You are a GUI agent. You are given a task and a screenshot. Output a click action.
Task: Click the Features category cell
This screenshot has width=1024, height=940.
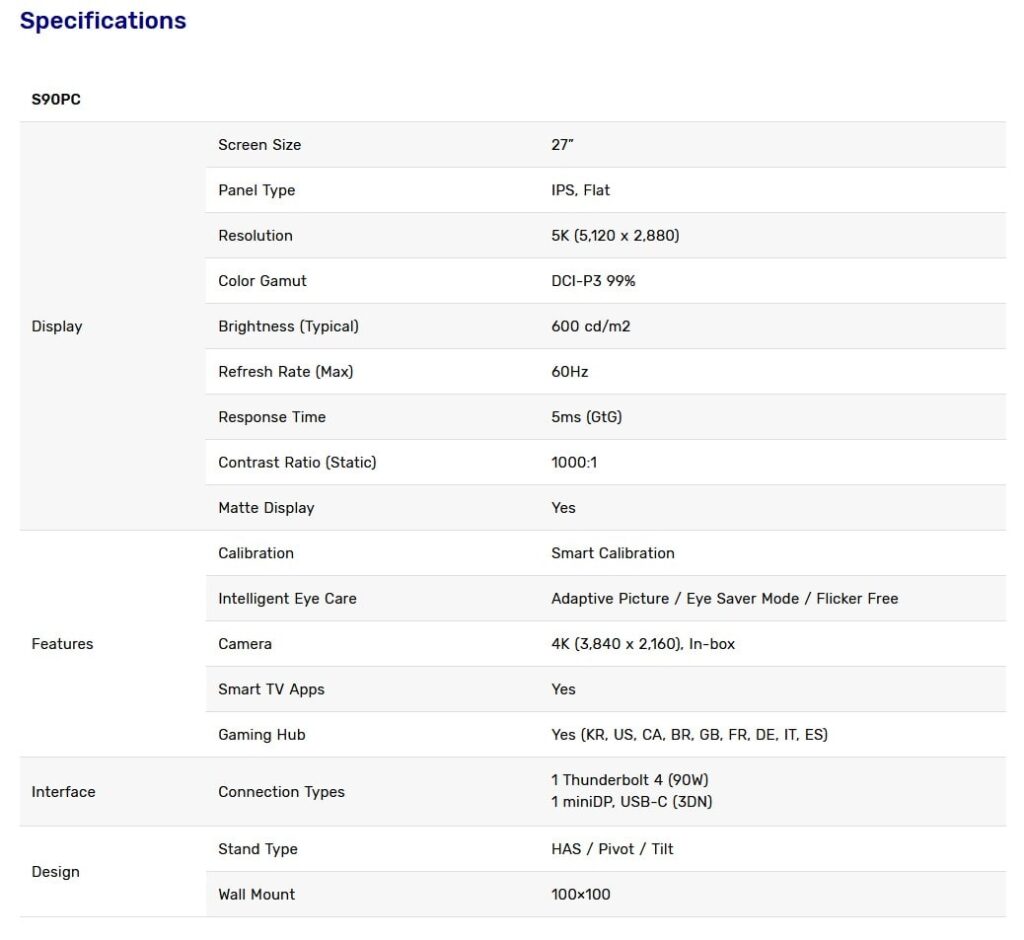coord(62,644)
